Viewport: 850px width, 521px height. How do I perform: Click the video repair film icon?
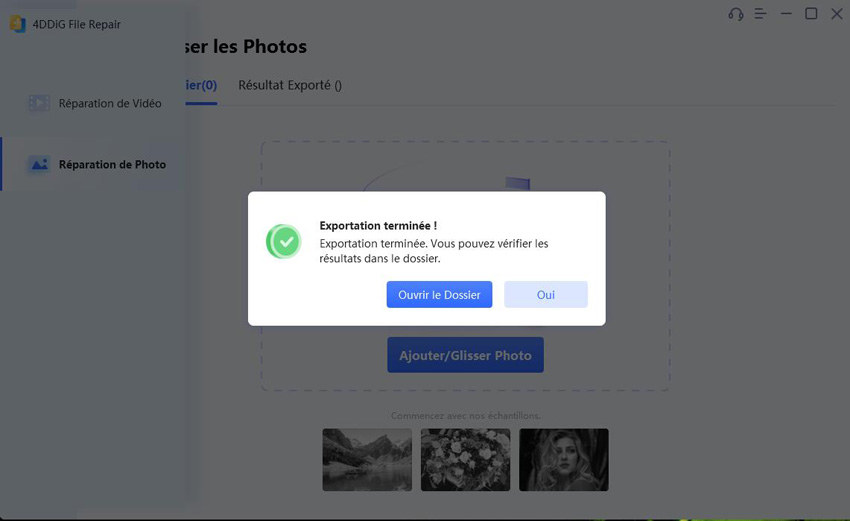[x=39, y=103]
